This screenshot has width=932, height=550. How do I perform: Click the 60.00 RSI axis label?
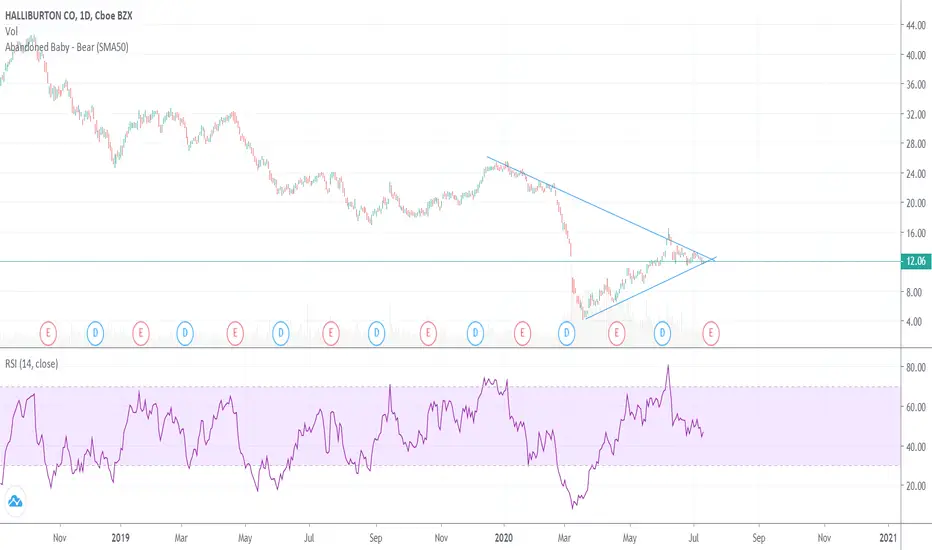(x=916, y=407)
